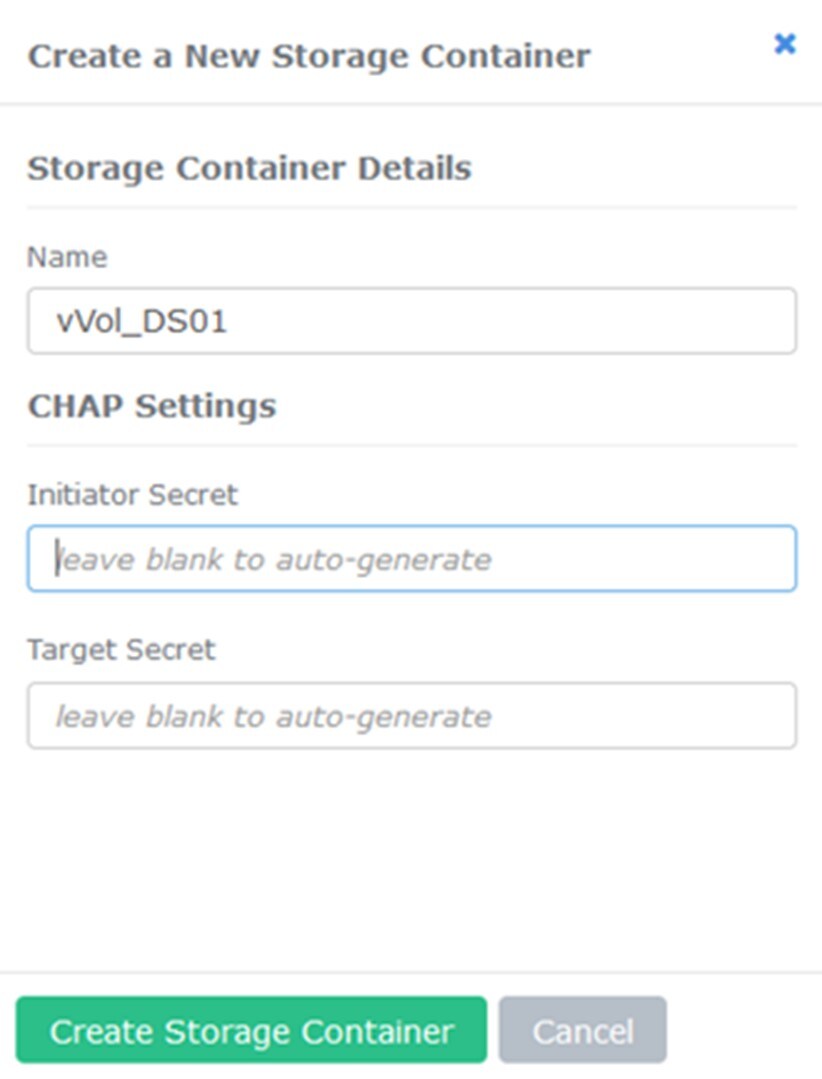Click Initiator Secret's auto-generate placeholder text

pyautogui.click(x=273, y=559)
